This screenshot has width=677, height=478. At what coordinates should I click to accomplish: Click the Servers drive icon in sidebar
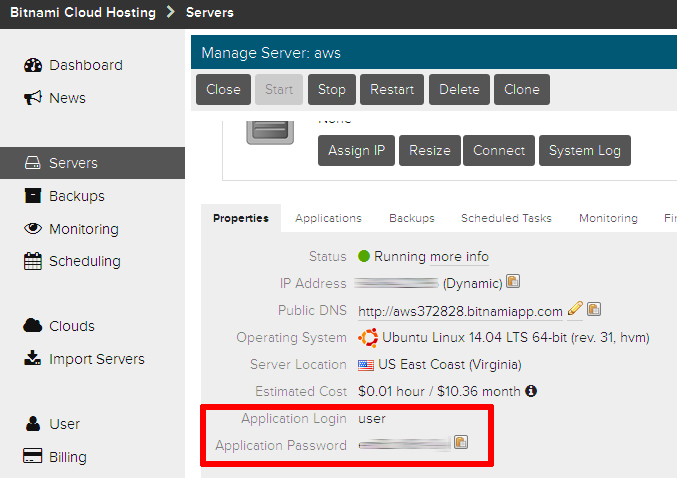click(32, 163)
